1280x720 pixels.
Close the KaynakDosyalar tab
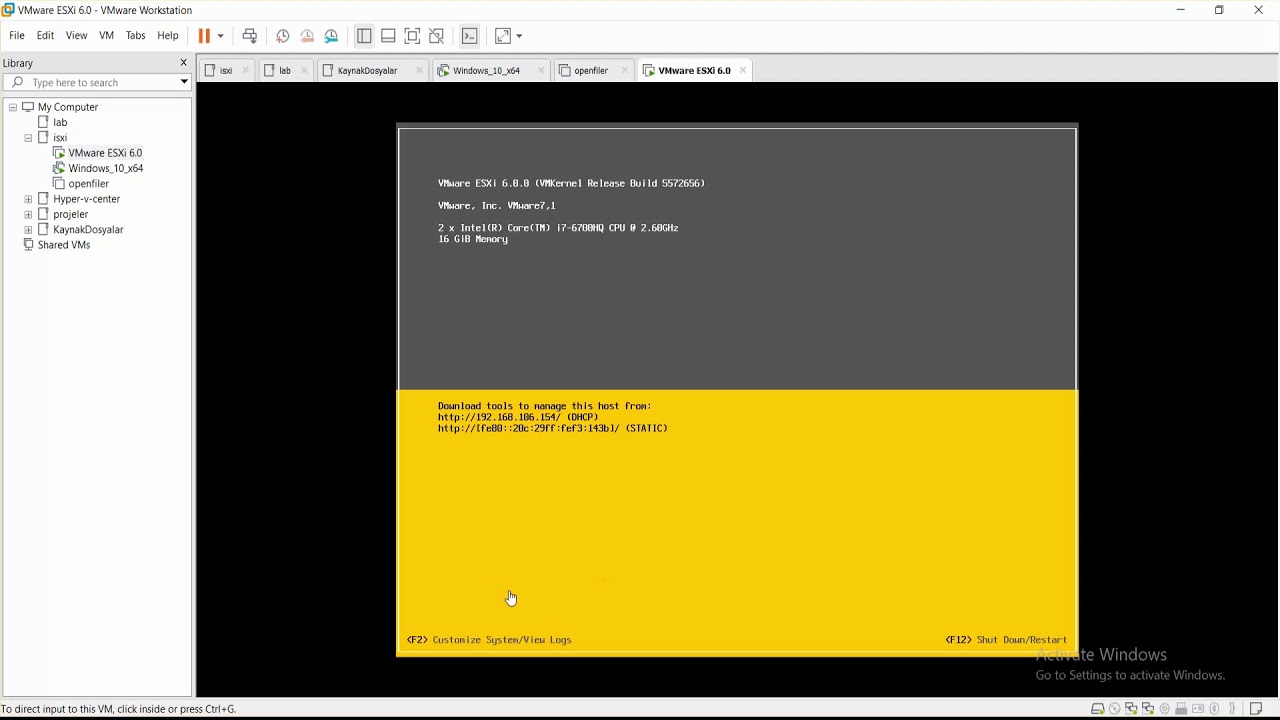pos(420,71)
